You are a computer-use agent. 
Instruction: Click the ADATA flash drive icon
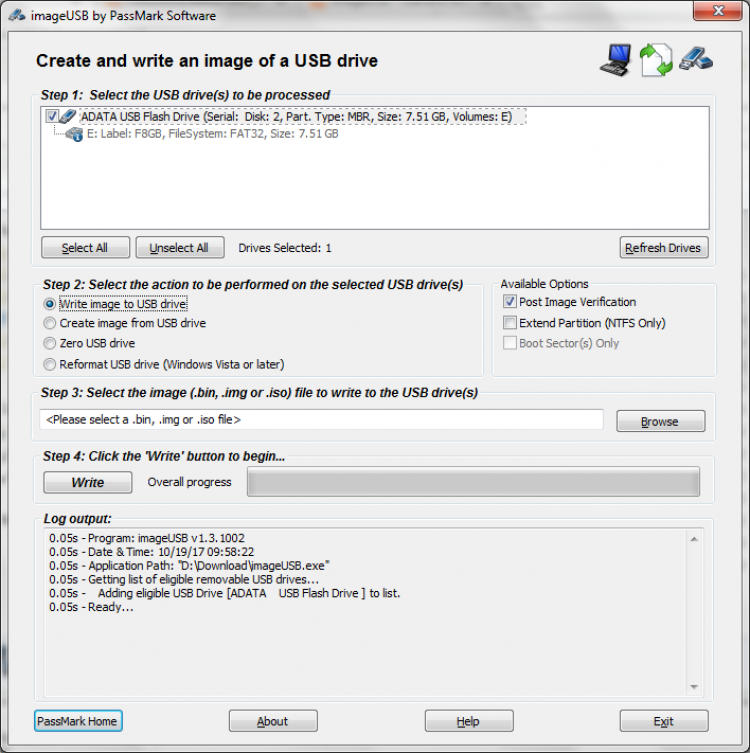coord(68,116)
